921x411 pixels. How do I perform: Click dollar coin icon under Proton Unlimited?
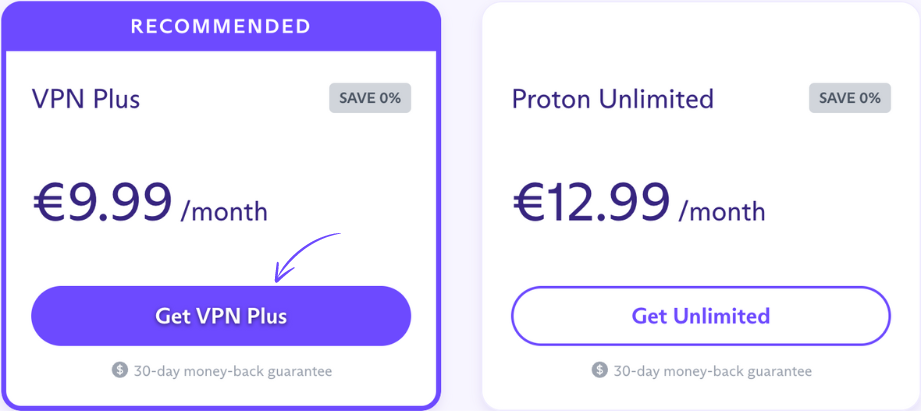pyautogui.click(x=600, y=370)
